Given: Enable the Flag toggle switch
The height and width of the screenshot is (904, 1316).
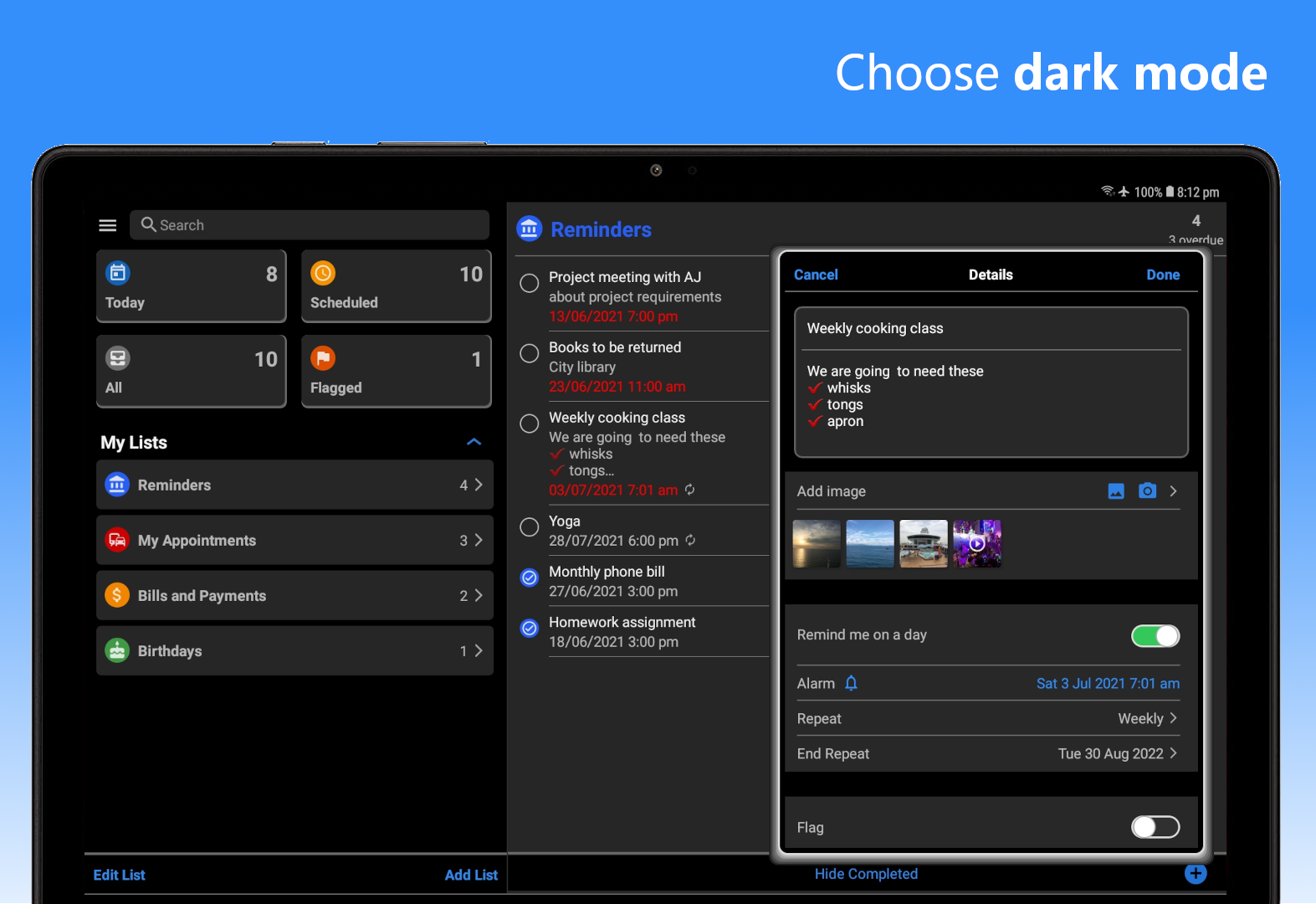Looking at the screenshot, I should [x=1155, y=827].
